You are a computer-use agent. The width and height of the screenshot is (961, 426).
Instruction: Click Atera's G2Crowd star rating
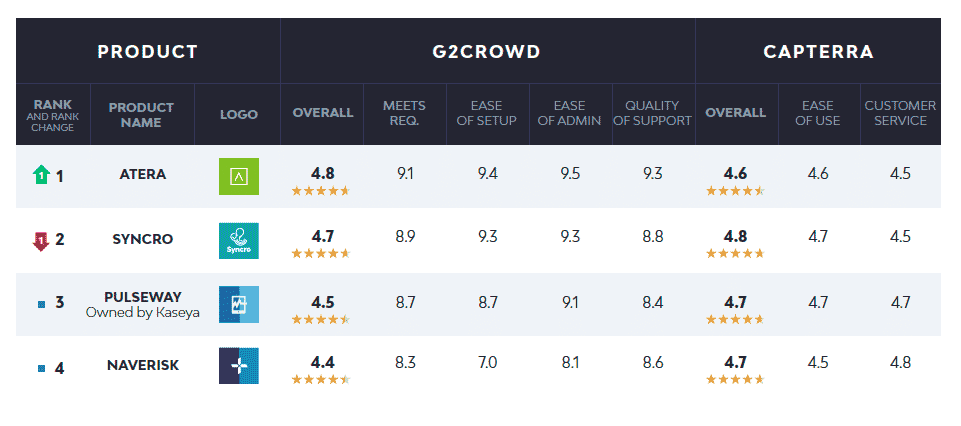[321, 191]
